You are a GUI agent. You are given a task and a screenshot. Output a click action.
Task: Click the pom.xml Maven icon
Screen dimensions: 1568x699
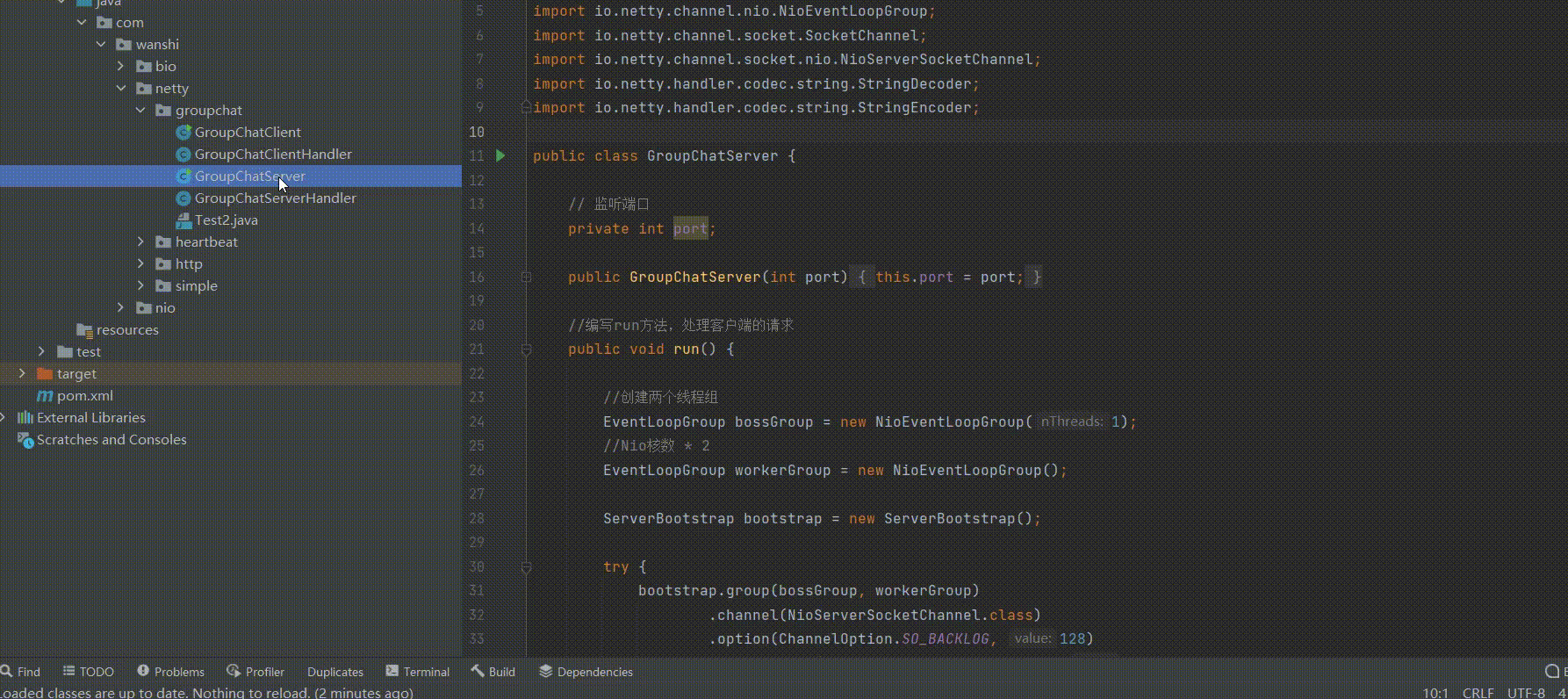(45, 395)
